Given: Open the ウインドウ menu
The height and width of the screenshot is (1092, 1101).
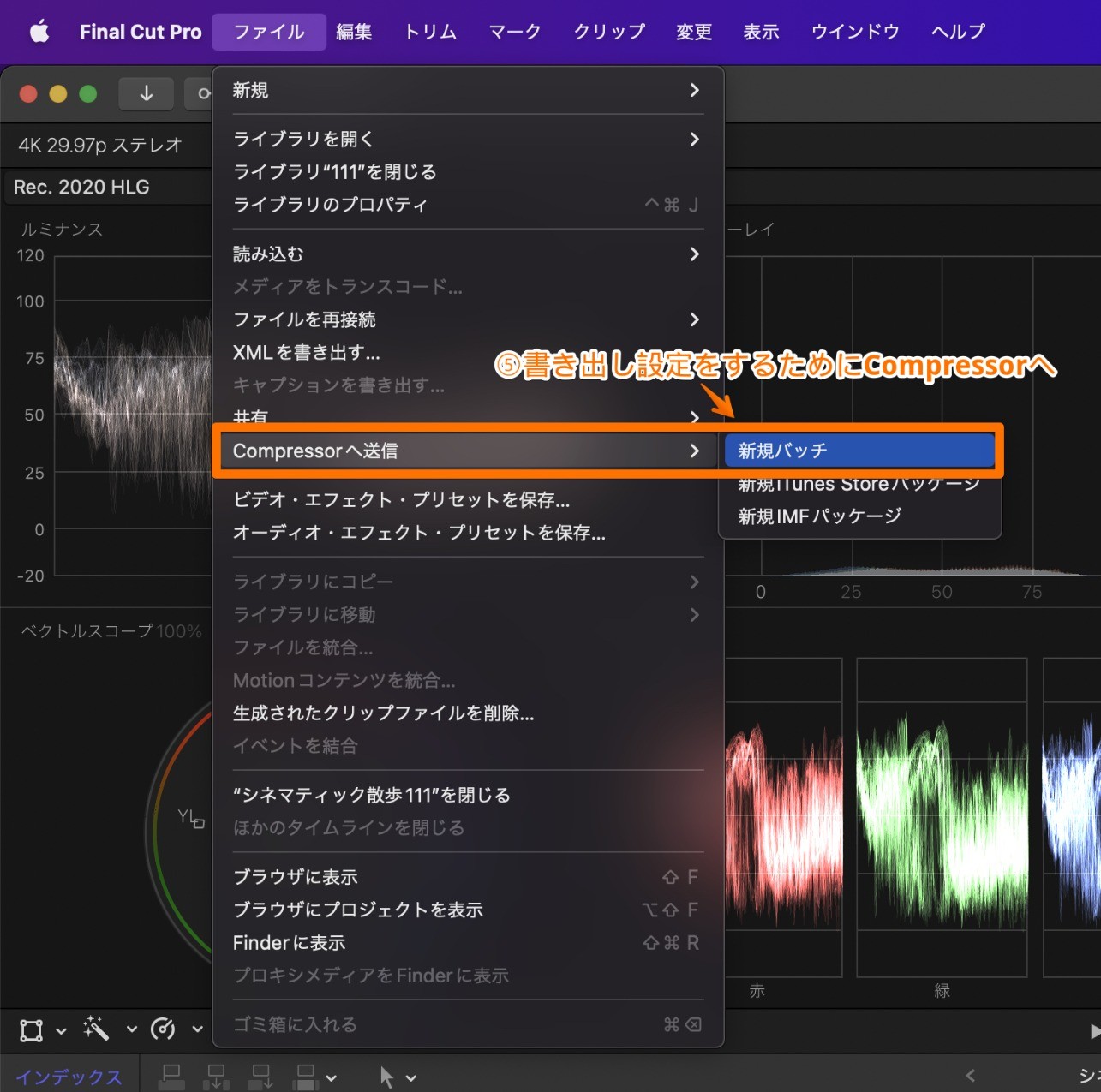Looking at the screenshot, I should pos(855,33).
